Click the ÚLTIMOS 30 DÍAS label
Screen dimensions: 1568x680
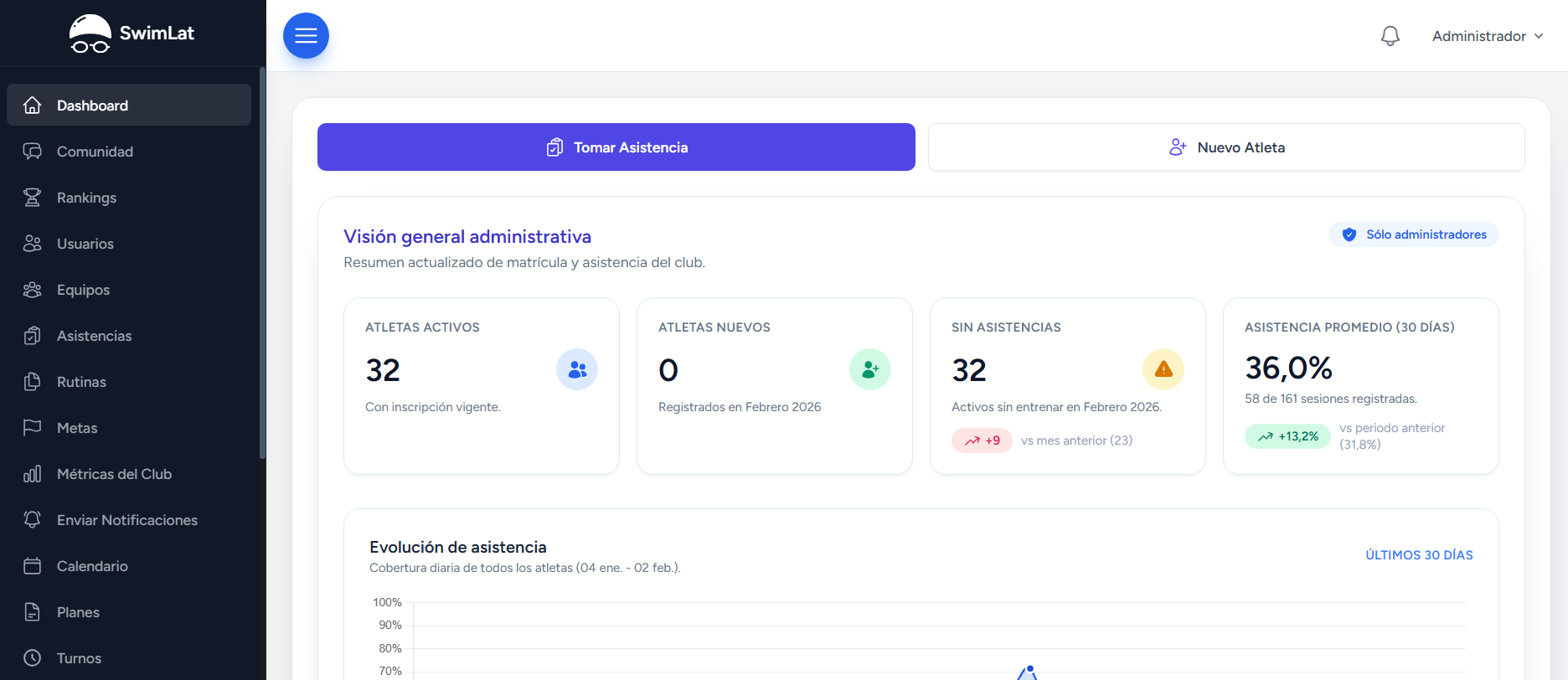point(1419,555)
